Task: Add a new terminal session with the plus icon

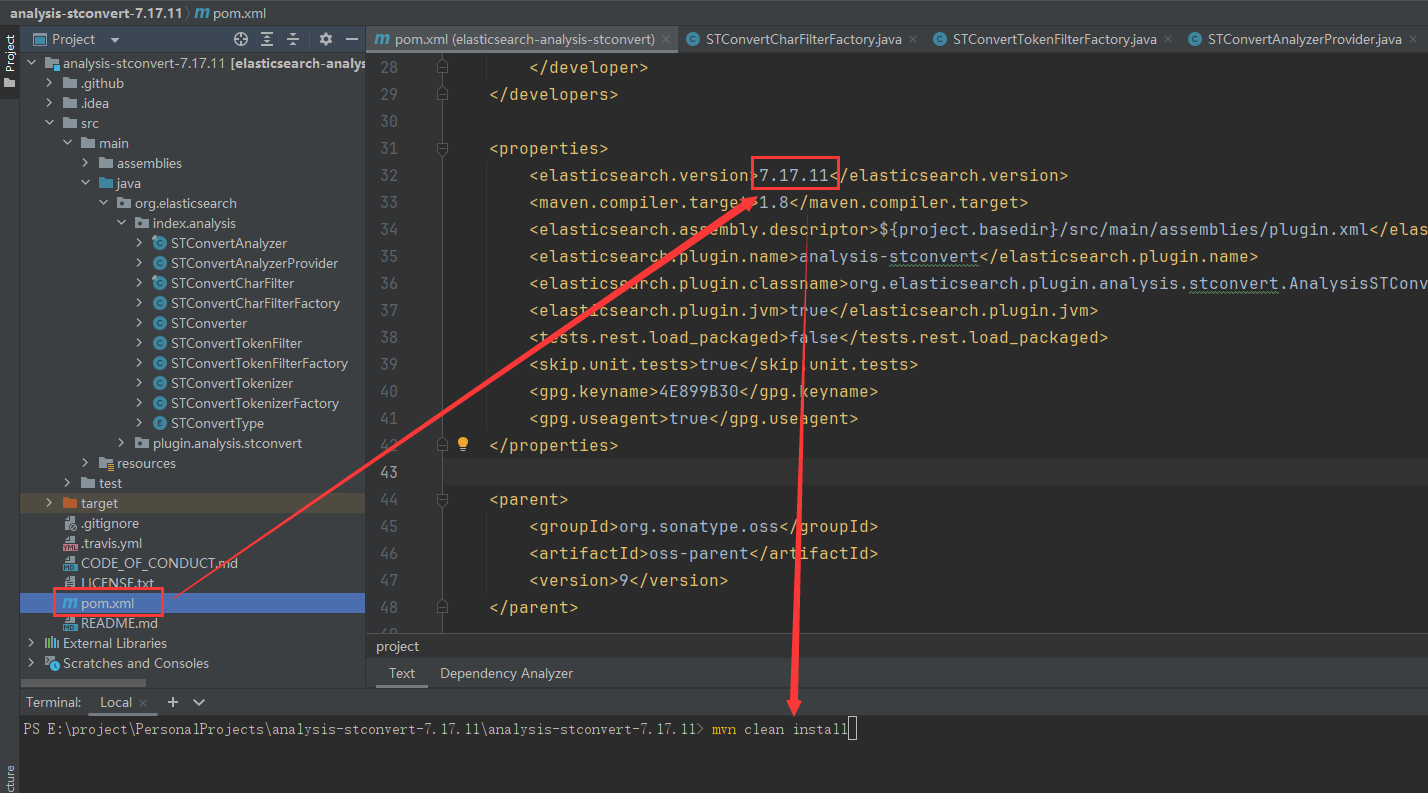Action: pyautogui.click(x=173, y=702)
